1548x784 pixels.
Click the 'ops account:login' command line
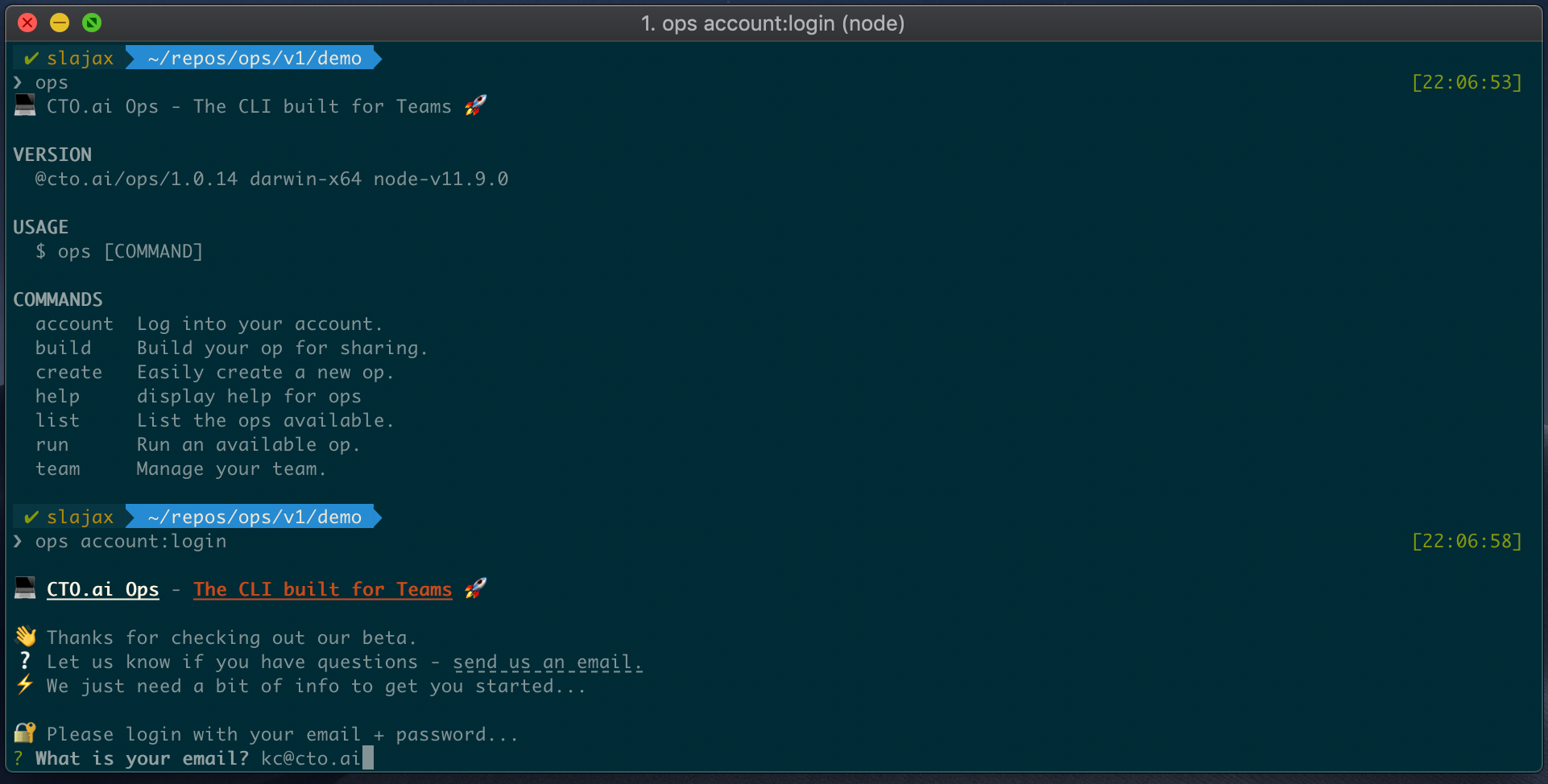coord(130,541)
